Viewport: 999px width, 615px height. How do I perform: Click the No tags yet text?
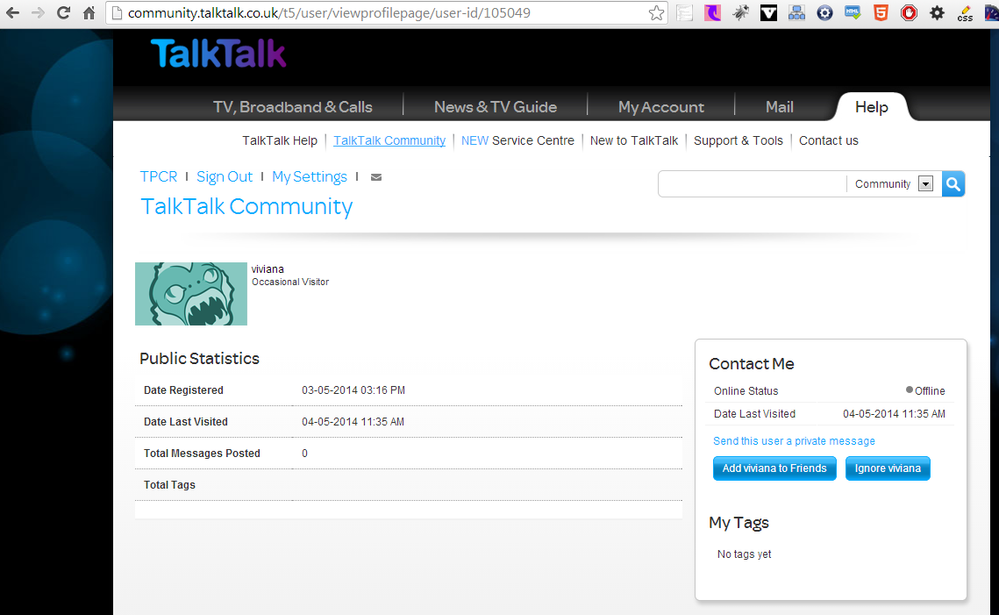(x=744, y=554)
